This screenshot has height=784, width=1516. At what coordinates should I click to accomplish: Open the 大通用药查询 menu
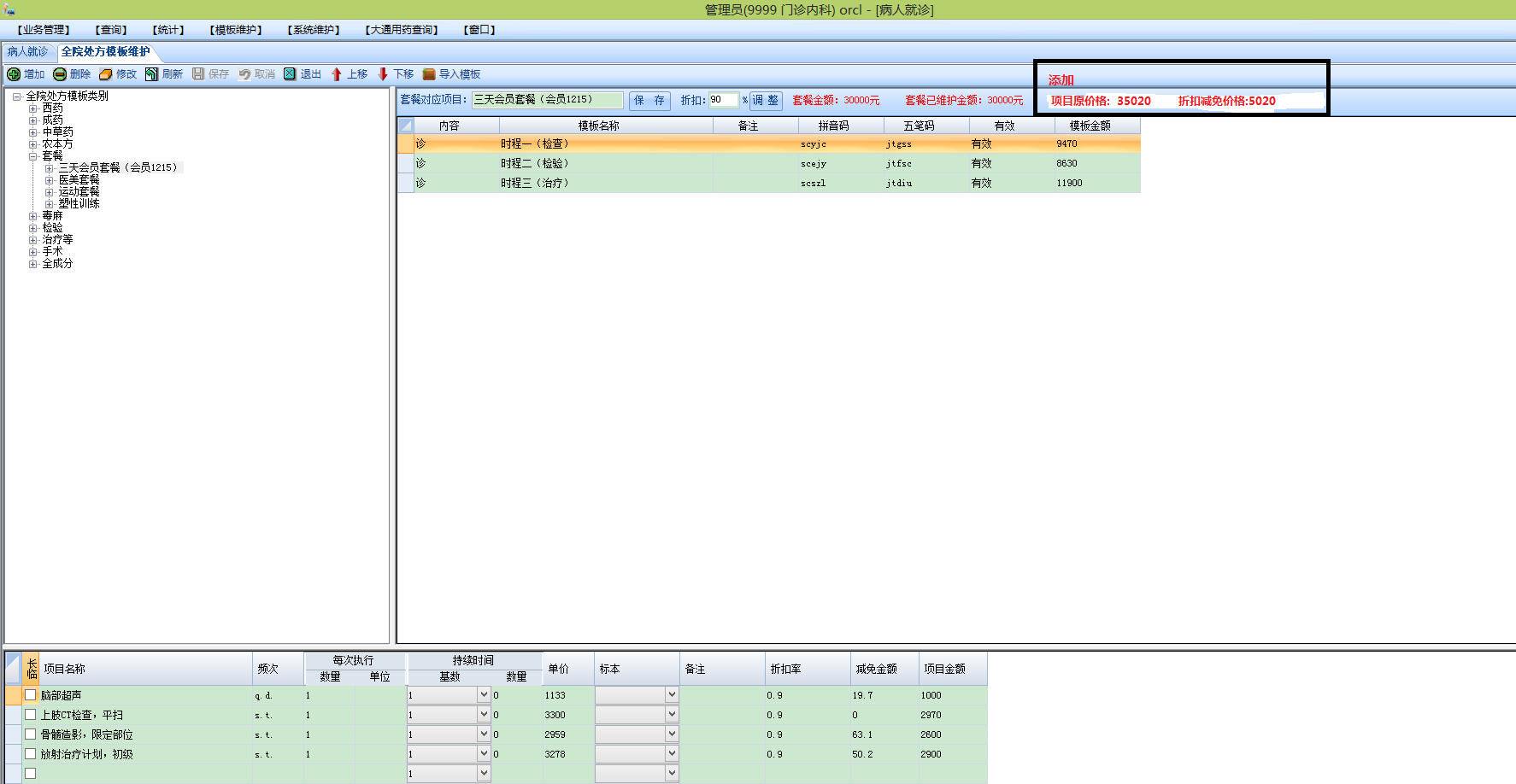(x=402, y=30)
